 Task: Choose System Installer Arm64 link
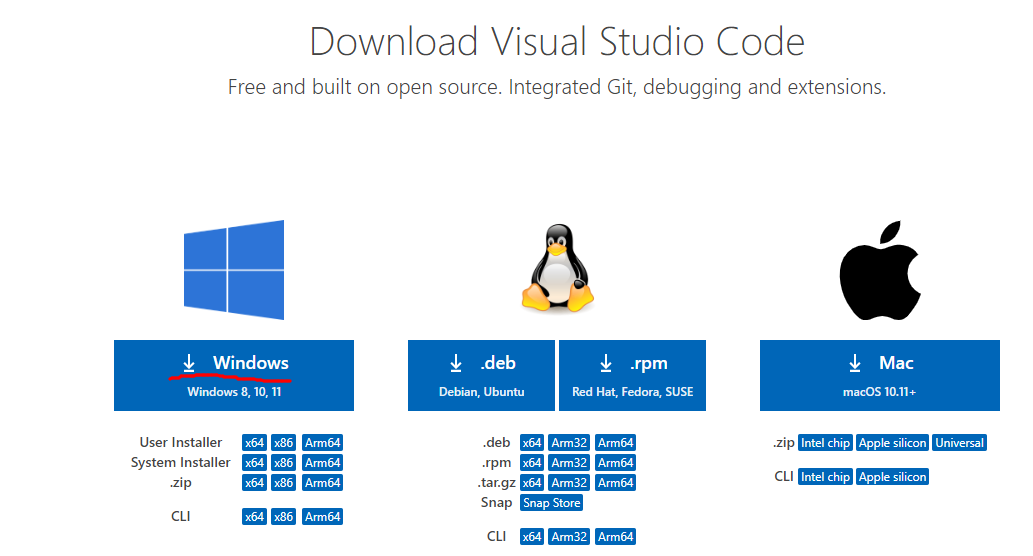(323, 462)
